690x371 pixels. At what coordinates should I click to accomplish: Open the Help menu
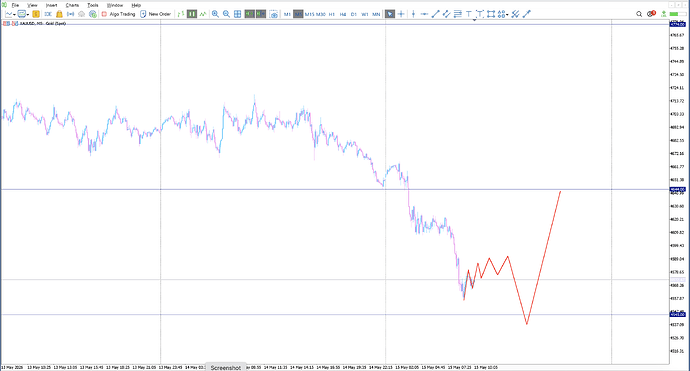pyautogui.click(x=136, y=5)
